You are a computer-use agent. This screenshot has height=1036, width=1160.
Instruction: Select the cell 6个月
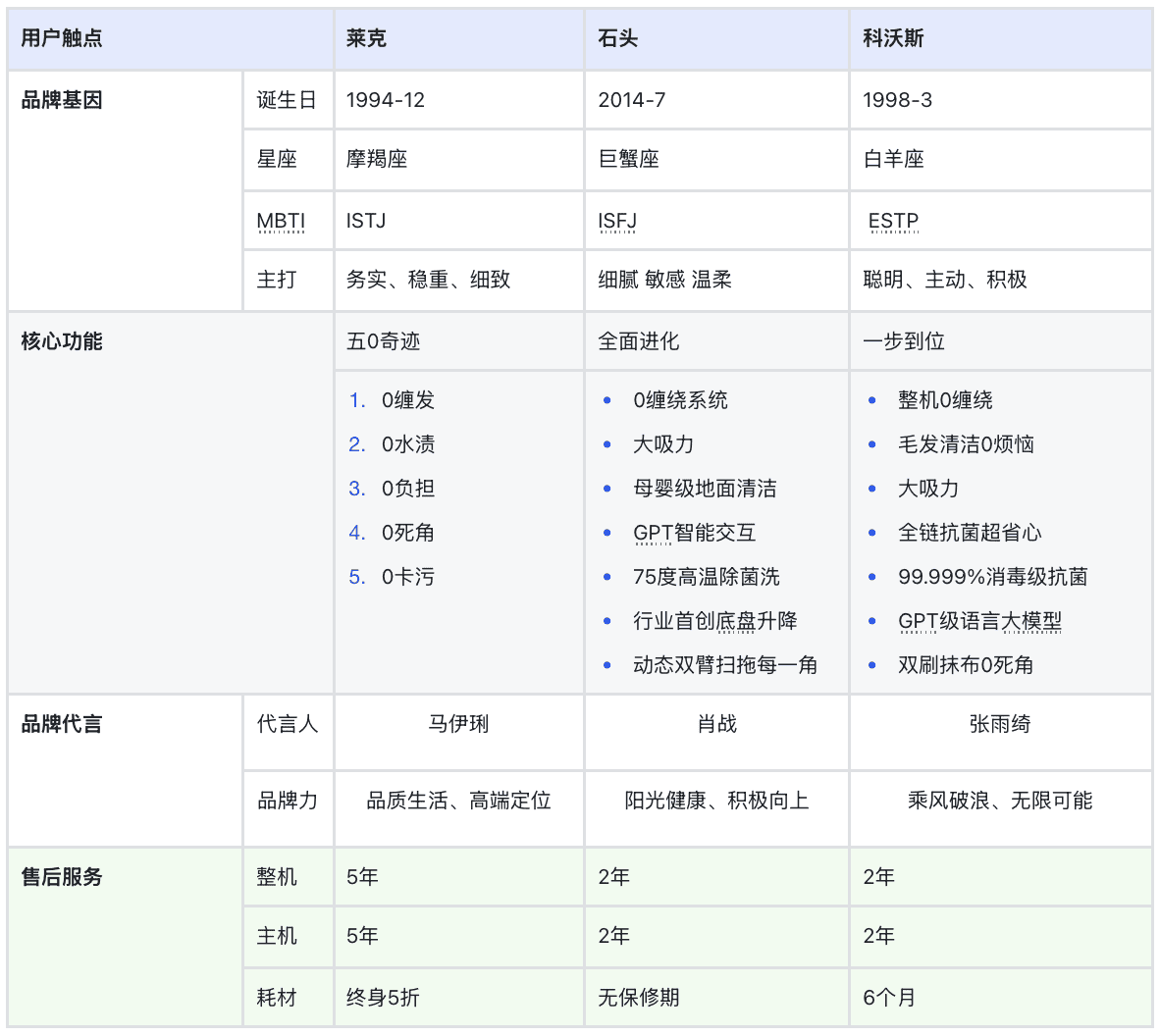pyautogui.click(x=1001, y=998)
